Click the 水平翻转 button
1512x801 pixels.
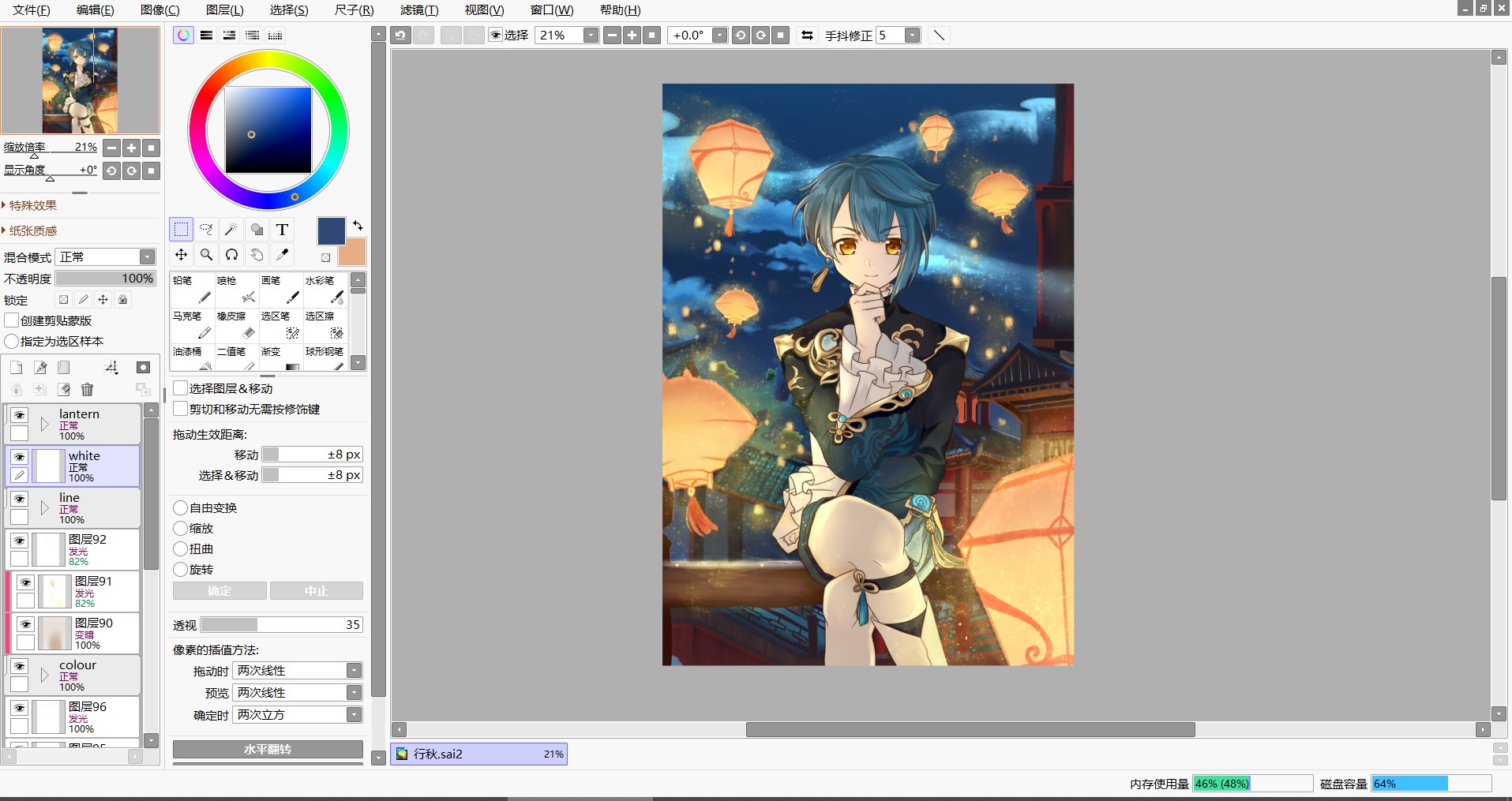tap(268, 749)
